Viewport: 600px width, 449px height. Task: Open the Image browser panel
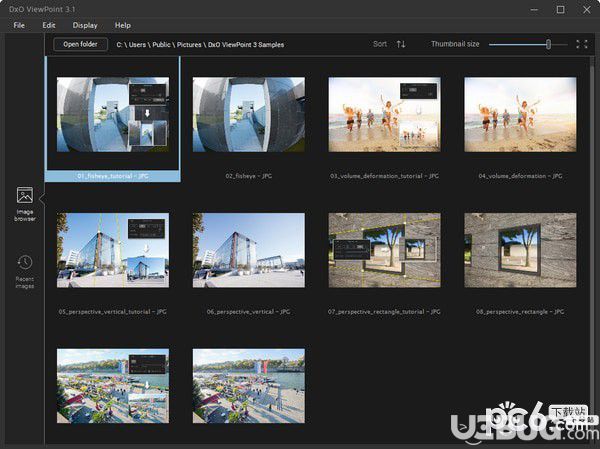click(25, 204)
